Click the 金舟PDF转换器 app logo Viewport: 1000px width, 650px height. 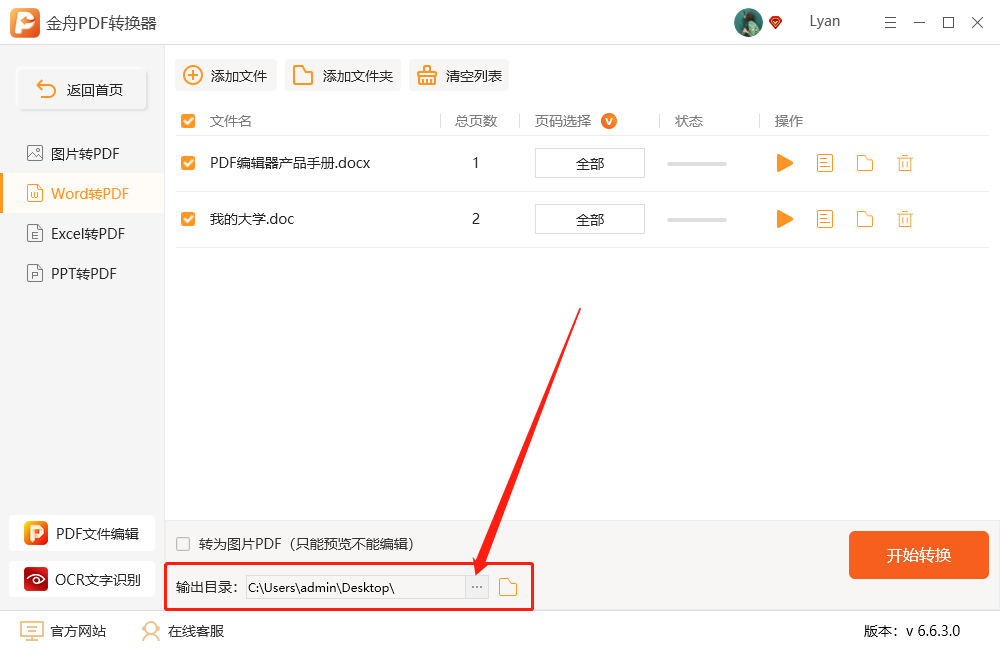(x=25, y=23)
